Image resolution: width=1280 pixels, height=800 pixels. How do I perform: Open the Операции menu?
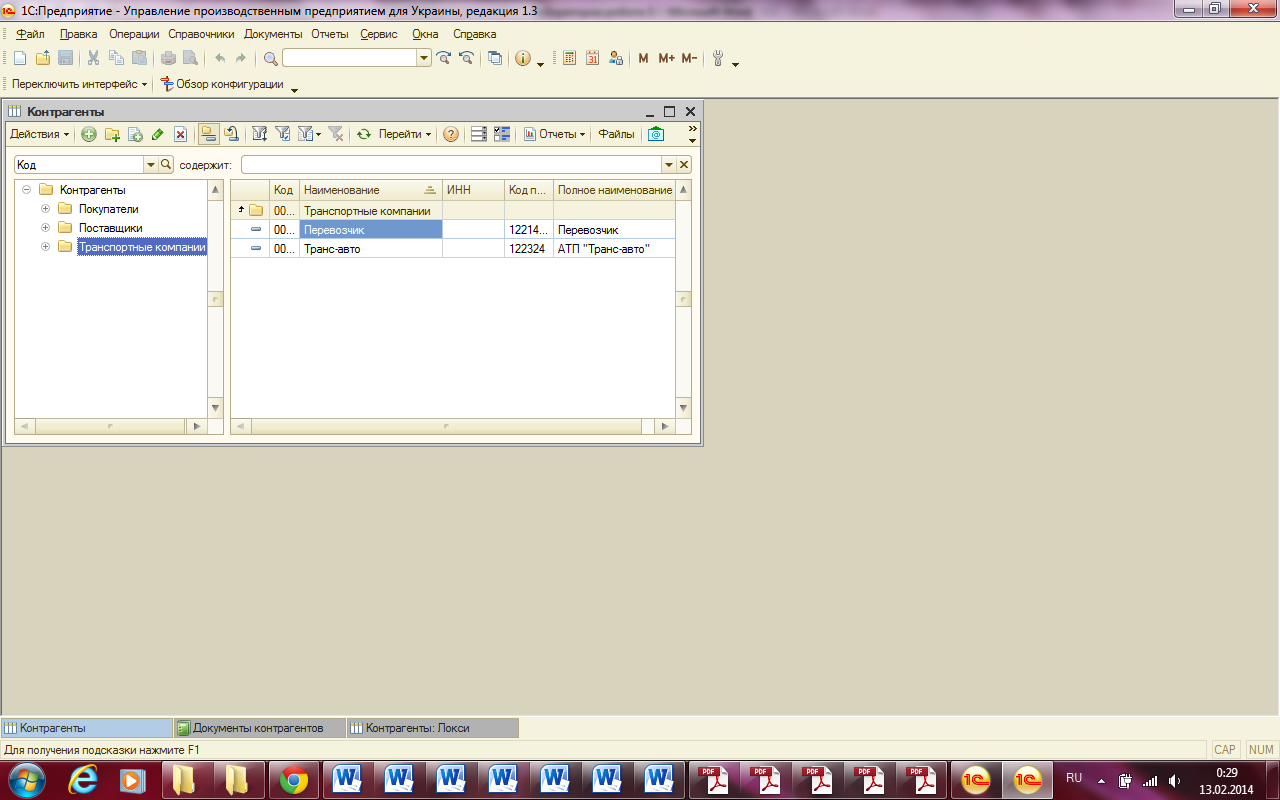coord(134,34)
